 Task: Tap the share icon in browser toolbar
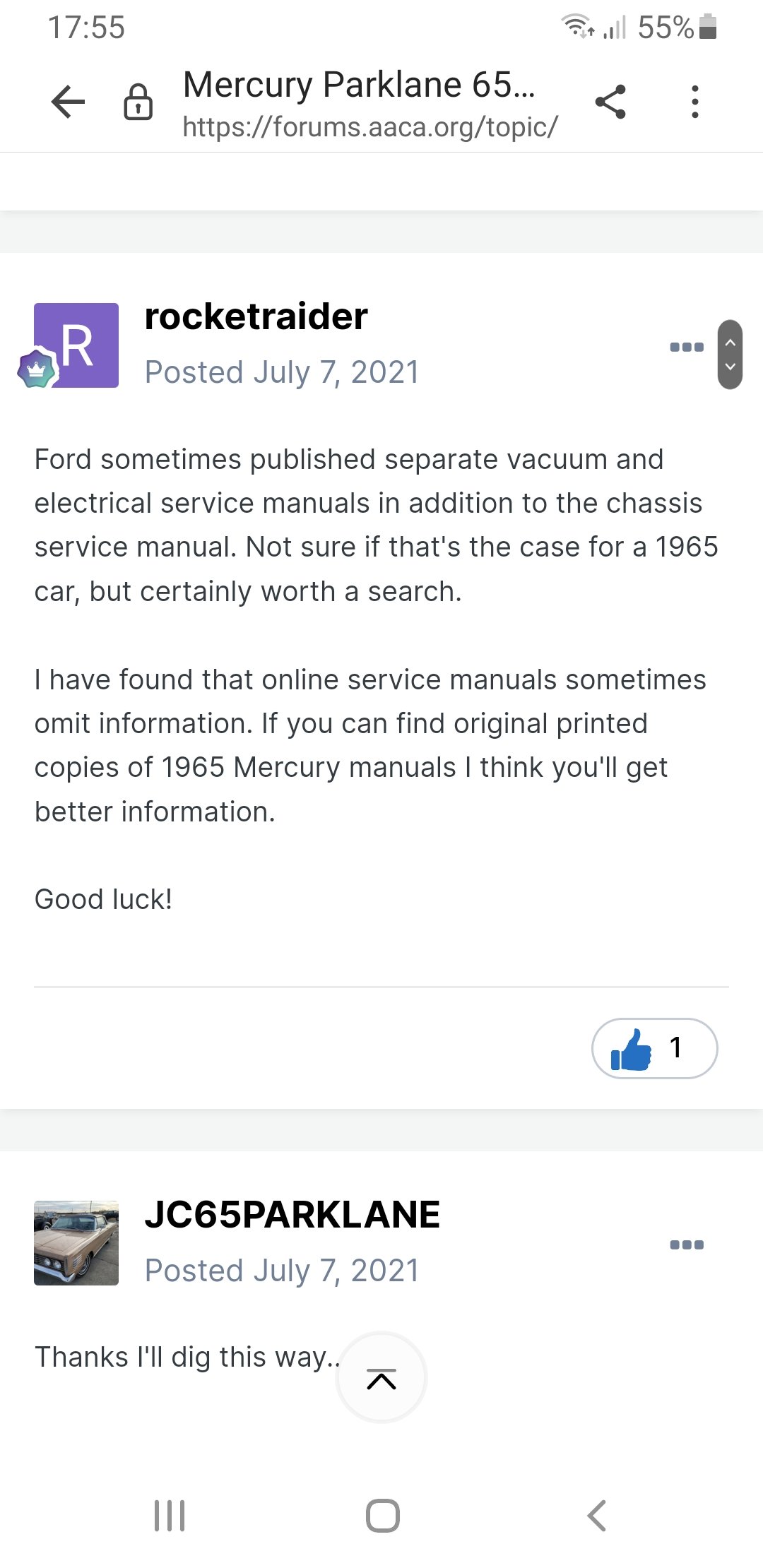pyautogui.click(x=610, y=102)
